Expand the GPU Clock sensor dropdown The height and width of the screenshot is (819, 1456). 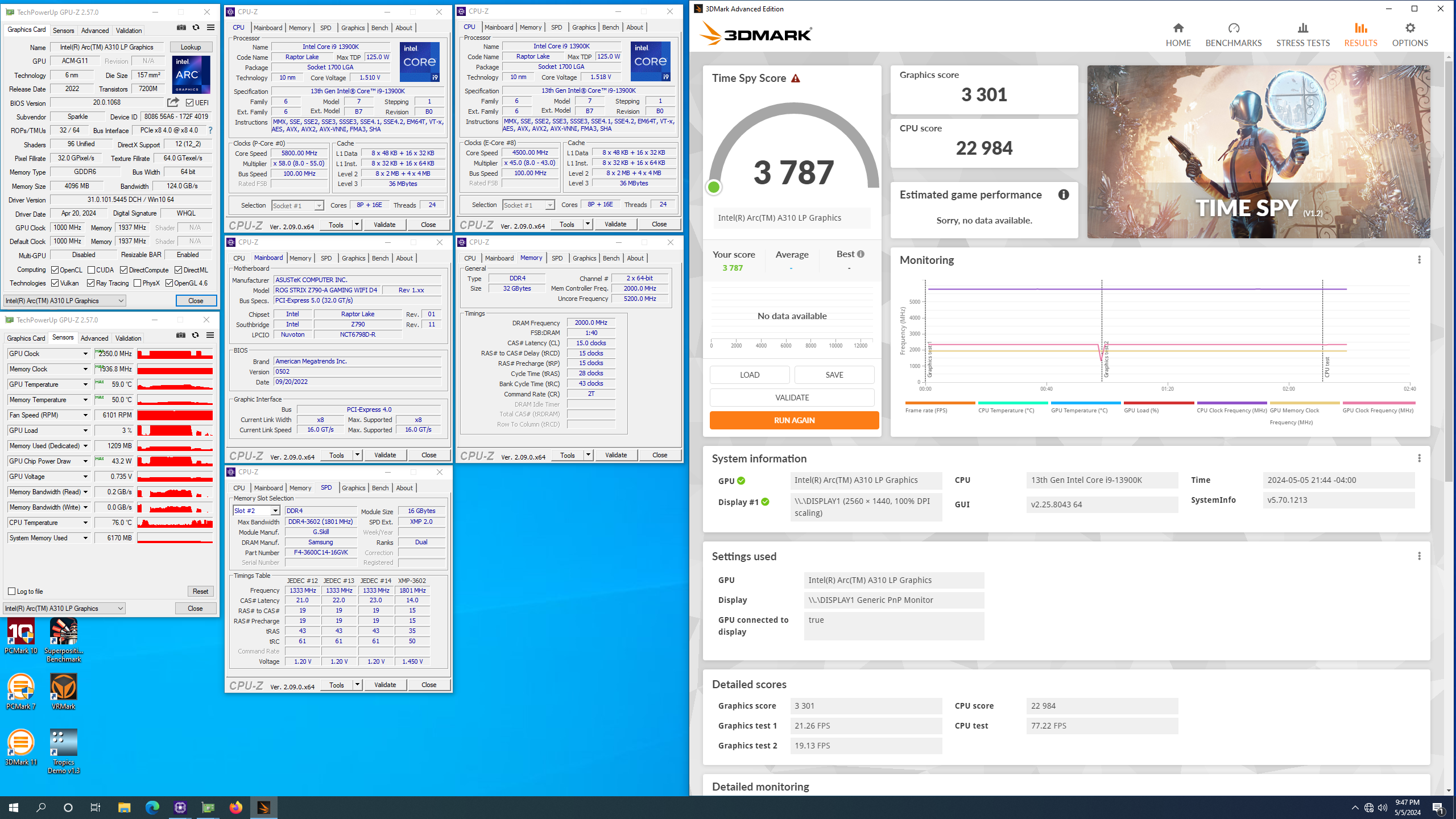[85, 354]
